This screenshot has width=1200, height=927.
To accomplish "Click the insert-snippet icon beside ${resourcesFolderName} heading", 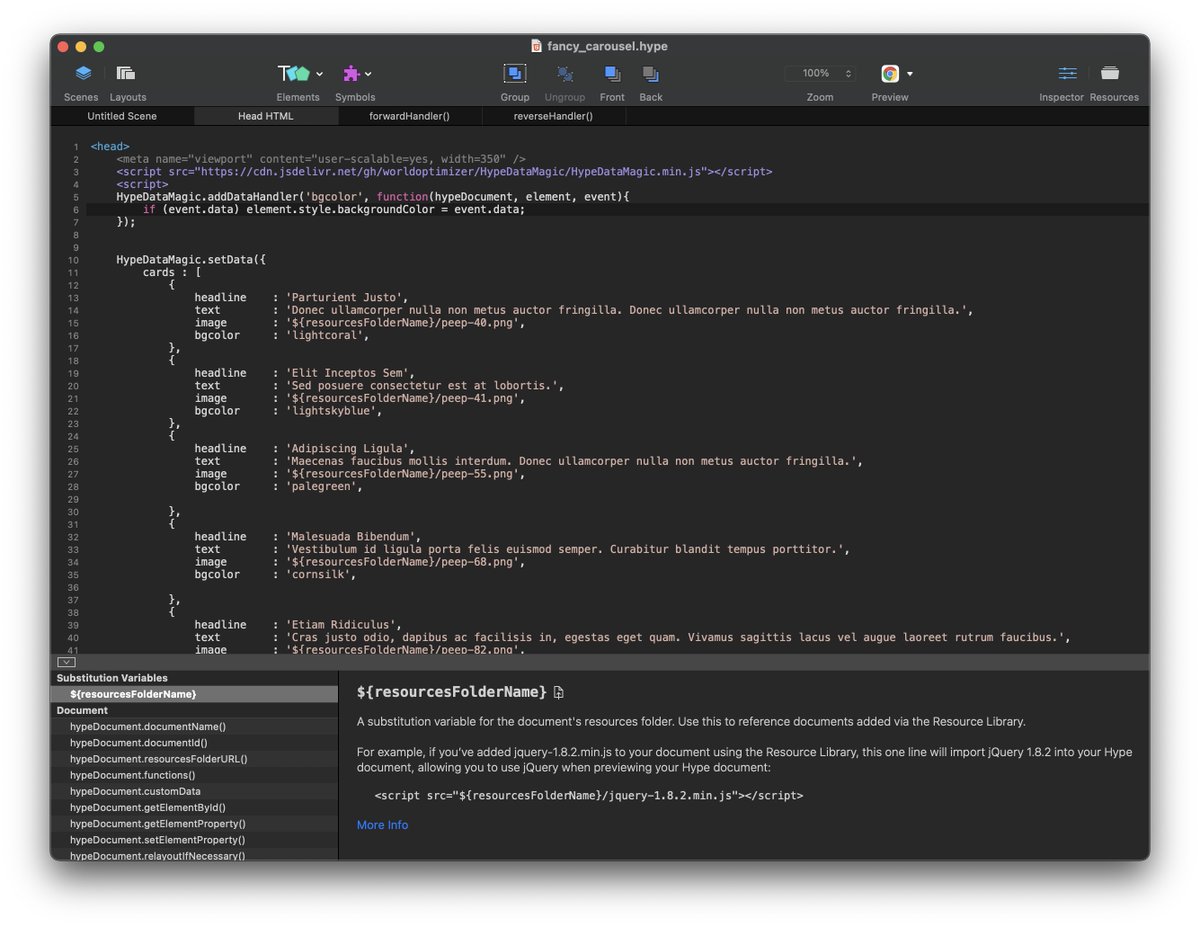I will (559, 693).
